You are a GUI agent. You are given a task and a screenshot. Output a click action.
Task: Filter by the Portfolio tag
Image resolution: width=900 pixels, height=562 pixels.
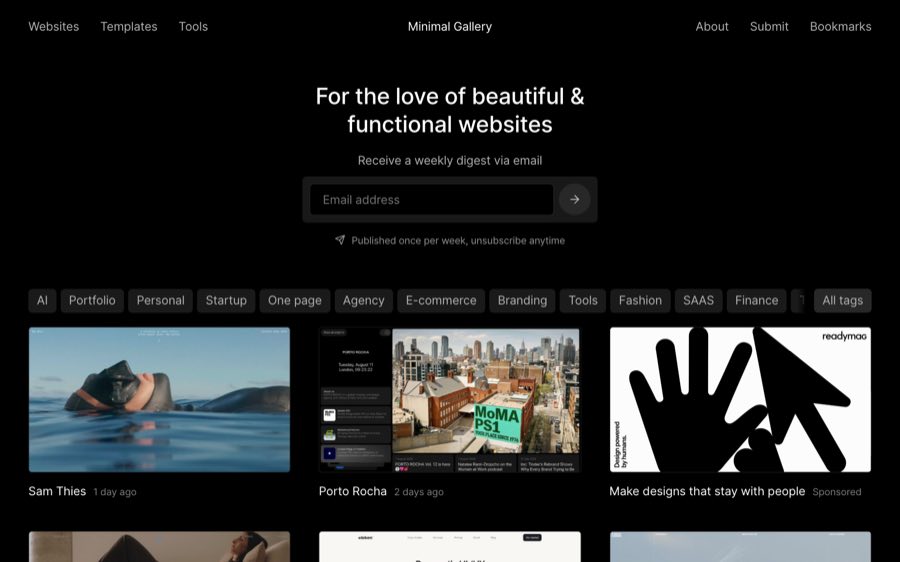click(x=92, y=301)
